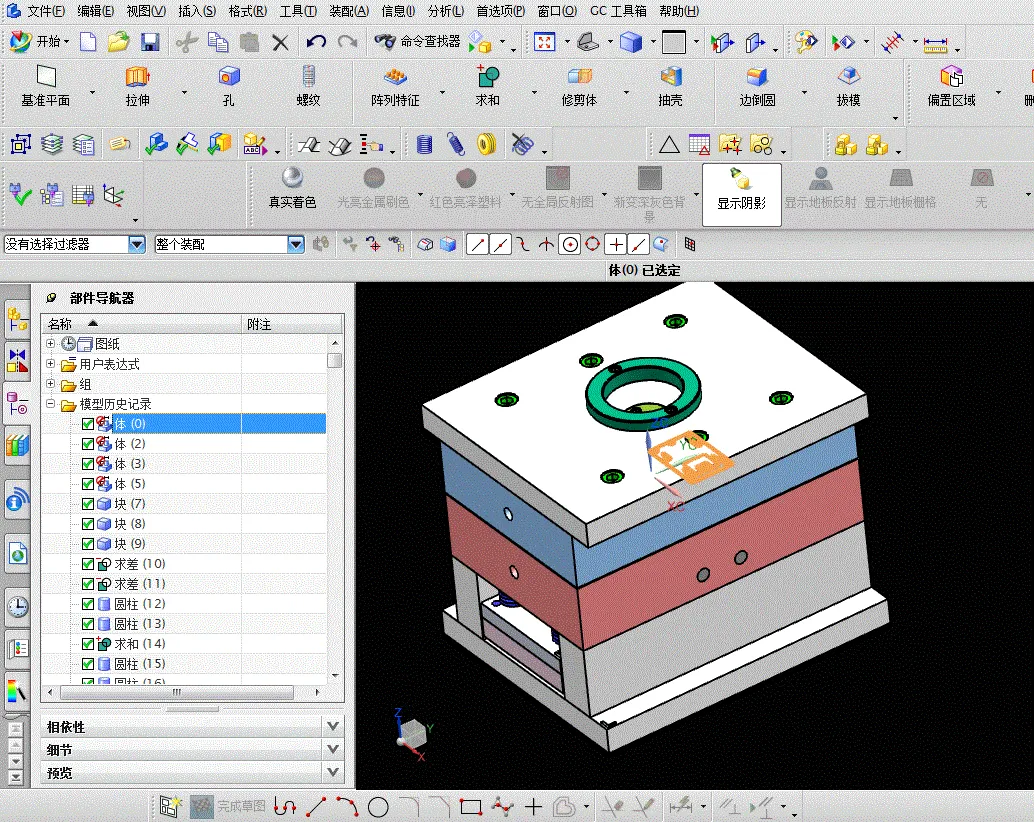Toggle the 块 (9) feature checkbox
Image resolution: width=1034 pixels, height=822 pixels.
click(88, 544)
